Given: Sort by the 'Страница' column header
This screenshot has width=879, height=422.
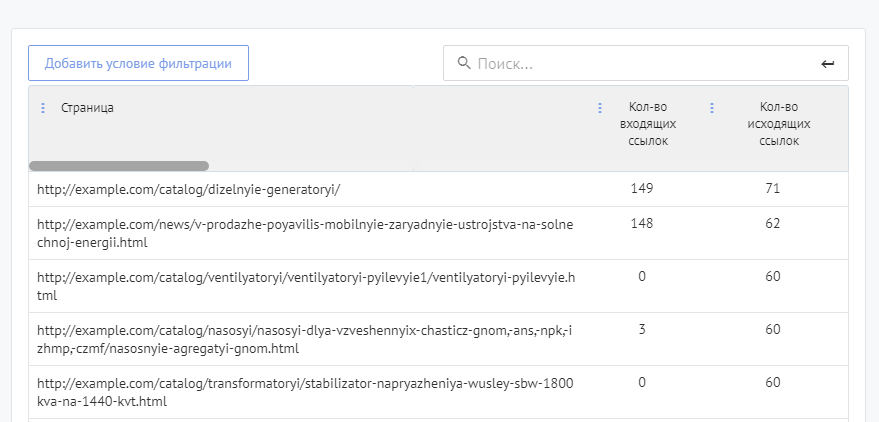Looking at the screenshot, I should 87,108.
